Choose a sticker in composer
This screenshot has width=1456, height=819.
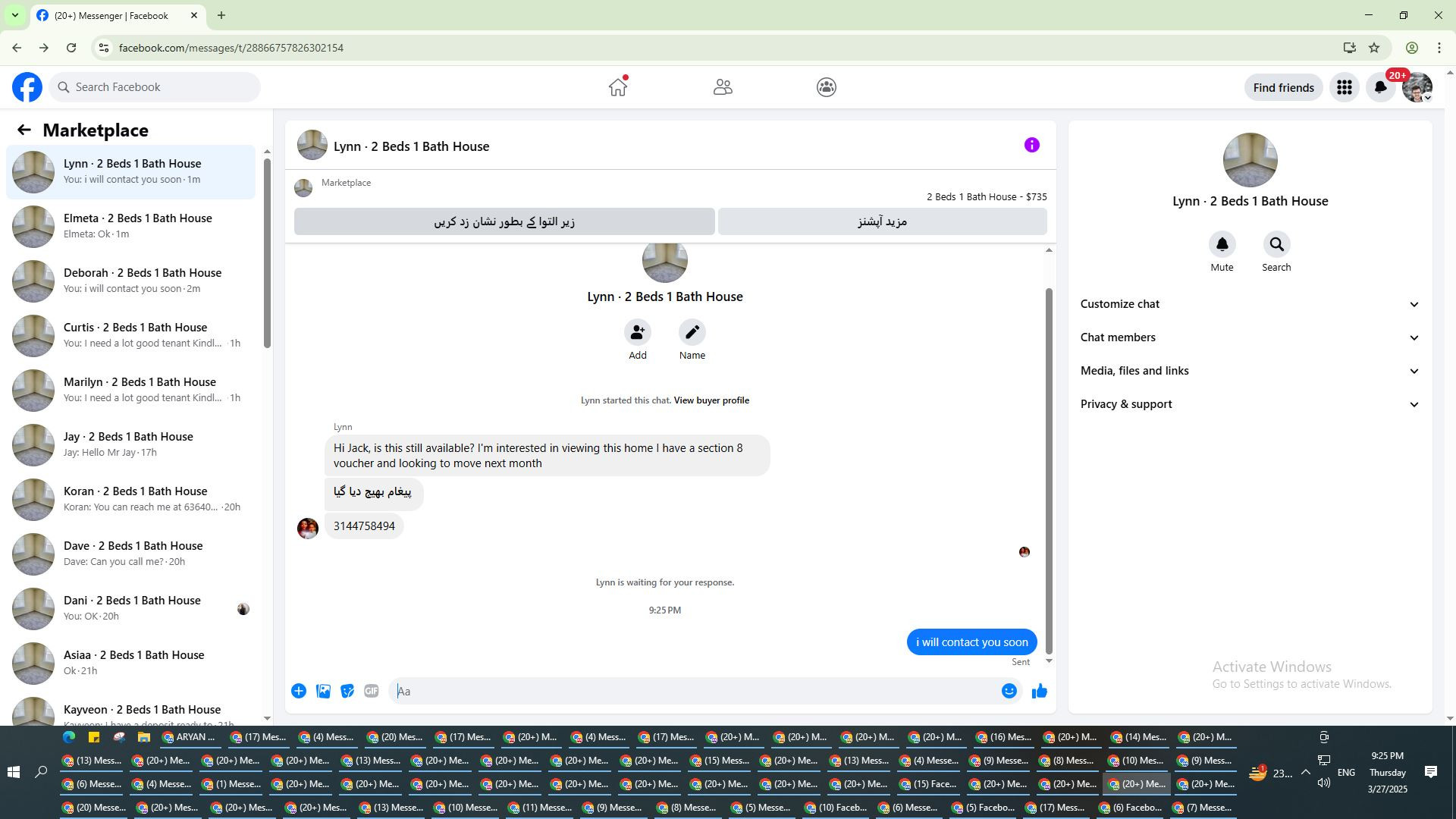point(347,691)
